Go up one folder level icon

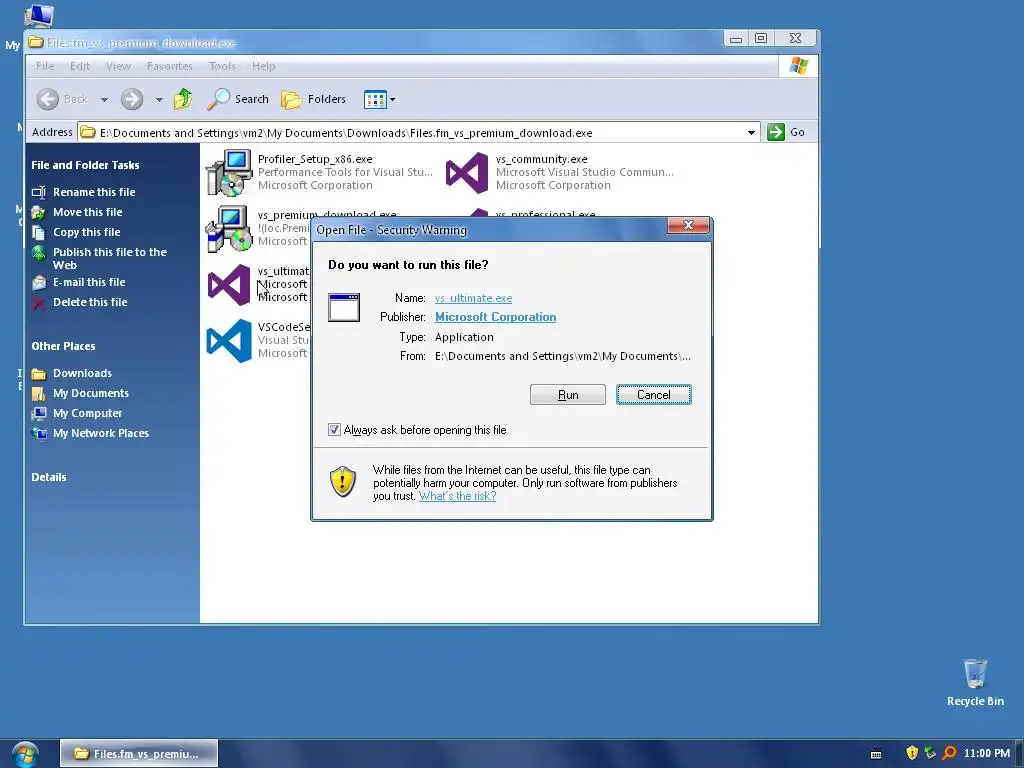183,99
